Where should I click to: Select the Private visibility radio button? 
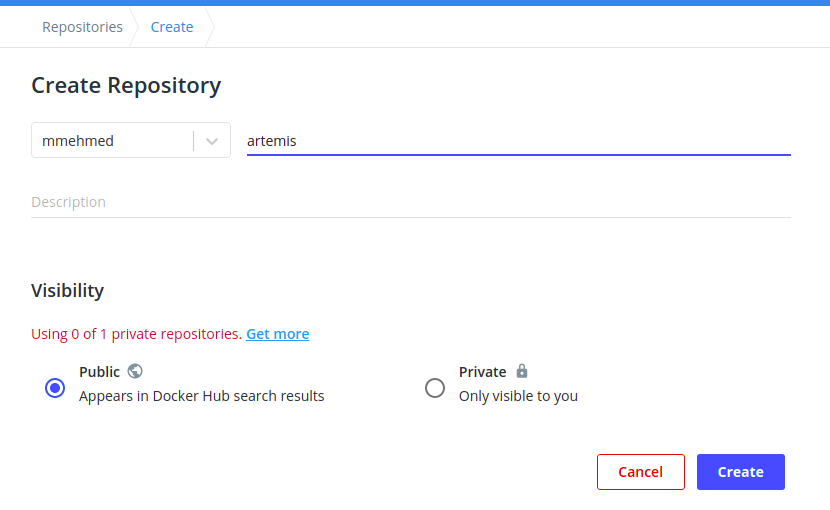[435, 388]
